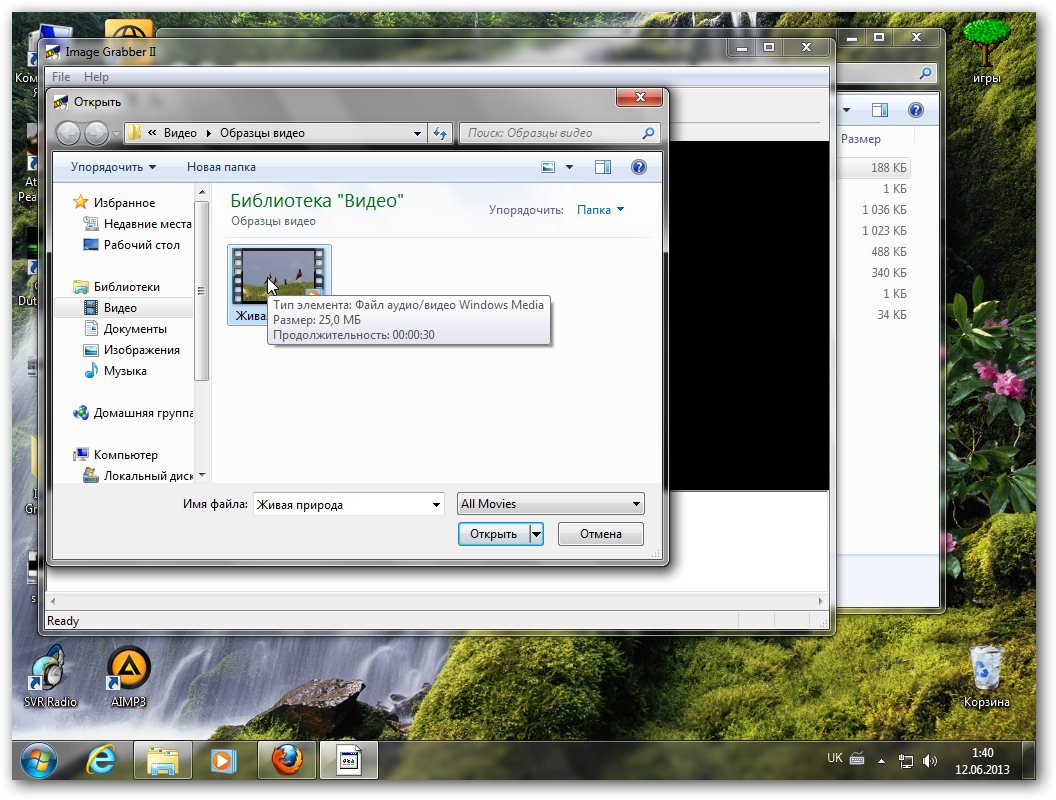Toggle the preview pane icon
The image size is (1056, 800).
tap(603, 167)
